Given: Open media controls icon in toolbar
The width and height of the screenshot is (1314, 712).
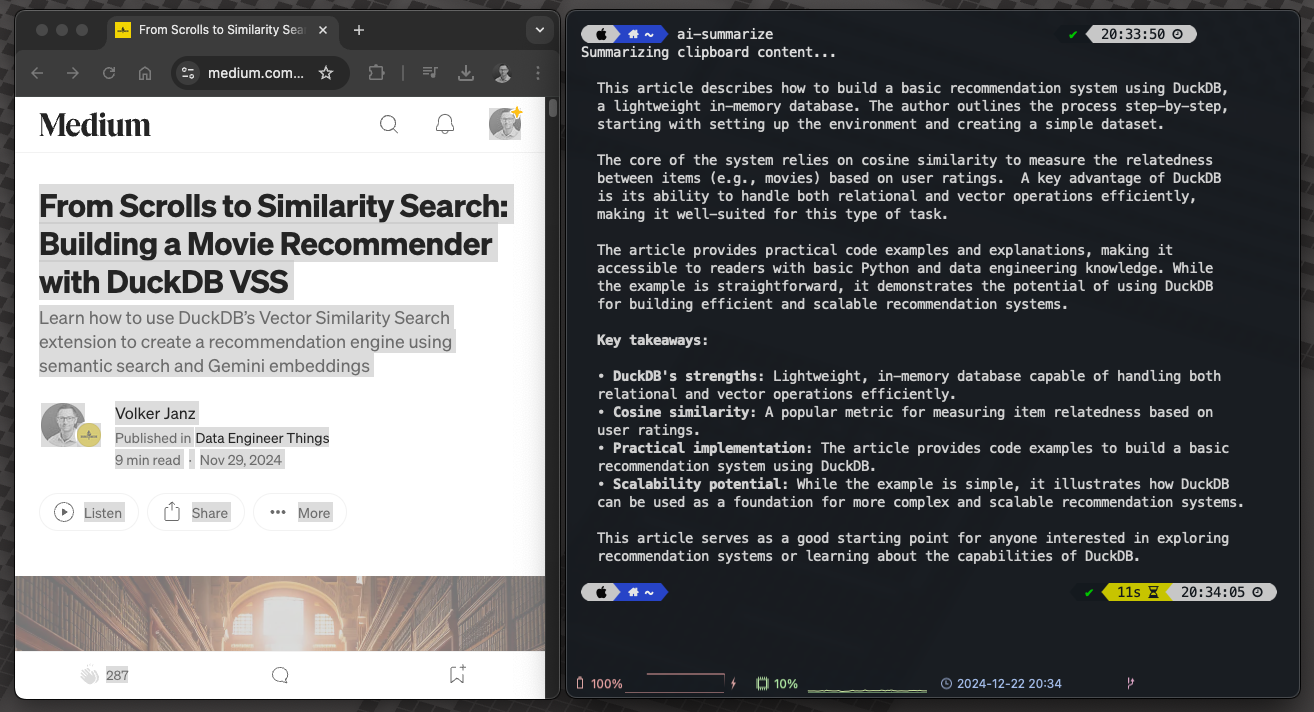Looking at the screenshot, I should click(x=430, y=72).
